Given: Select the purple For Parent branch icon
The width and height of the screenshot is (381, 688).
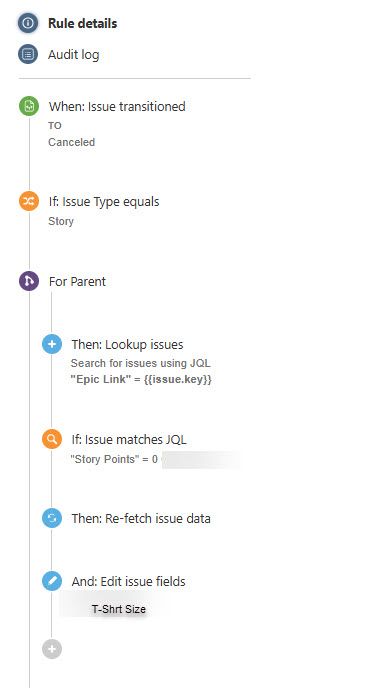Looking at the screenshot, I should (x=29, y=281).
